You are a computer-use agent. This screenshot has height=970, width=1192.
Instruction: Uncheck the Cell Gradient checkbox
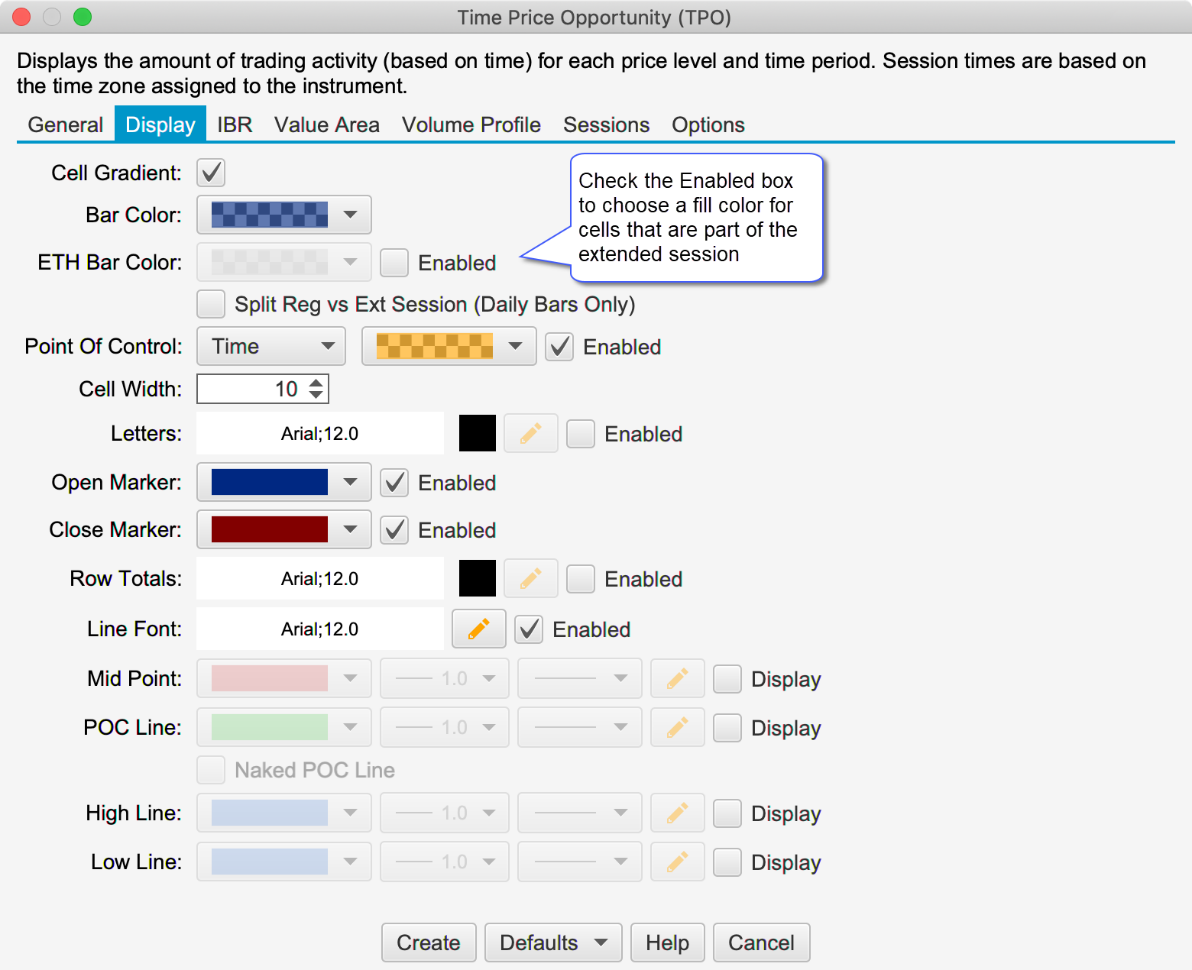point(211,173)
